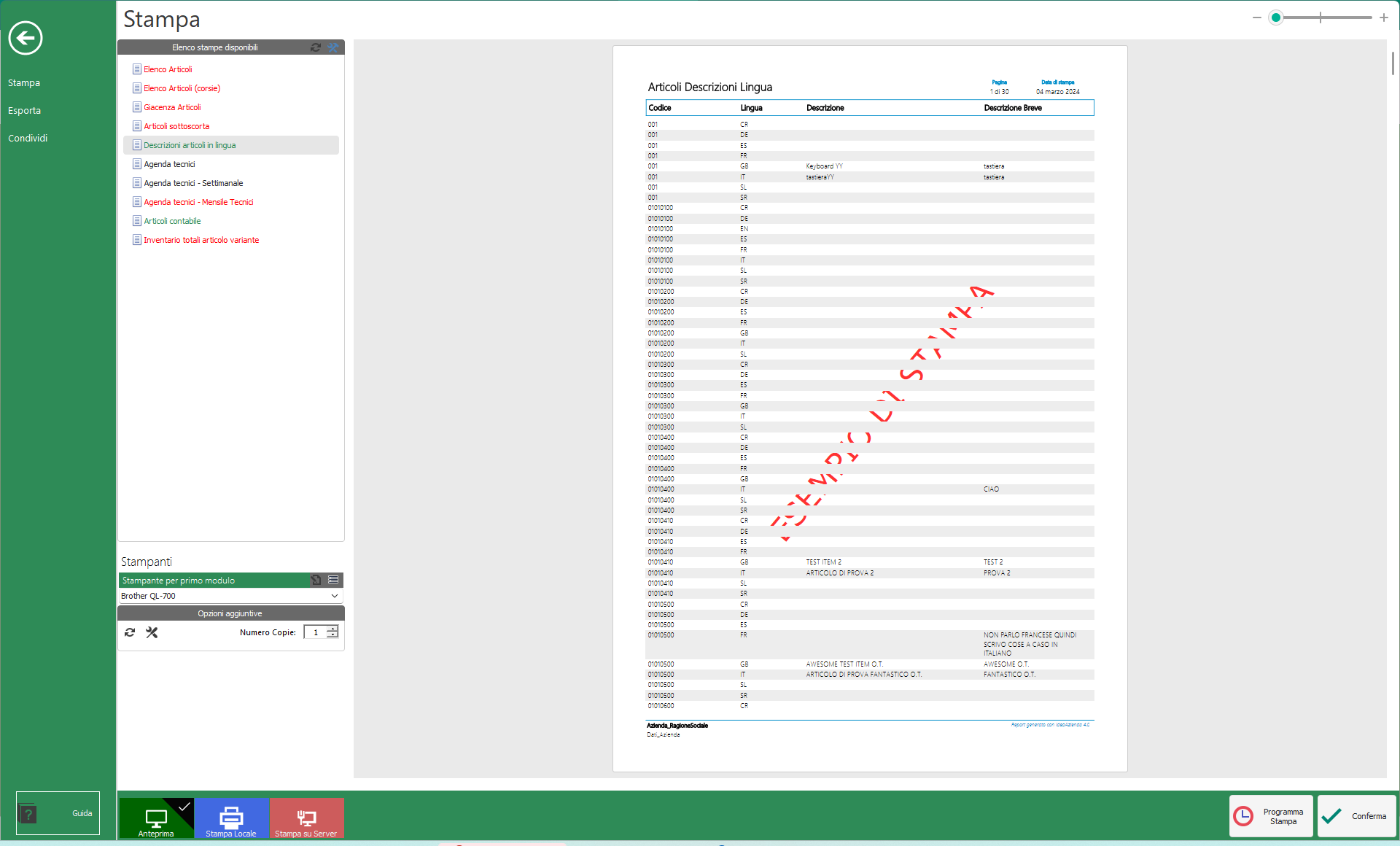The height and width of the screenshot is (846, 1400).
Task: Click the Conferma button
Action: coord(1356,816)
